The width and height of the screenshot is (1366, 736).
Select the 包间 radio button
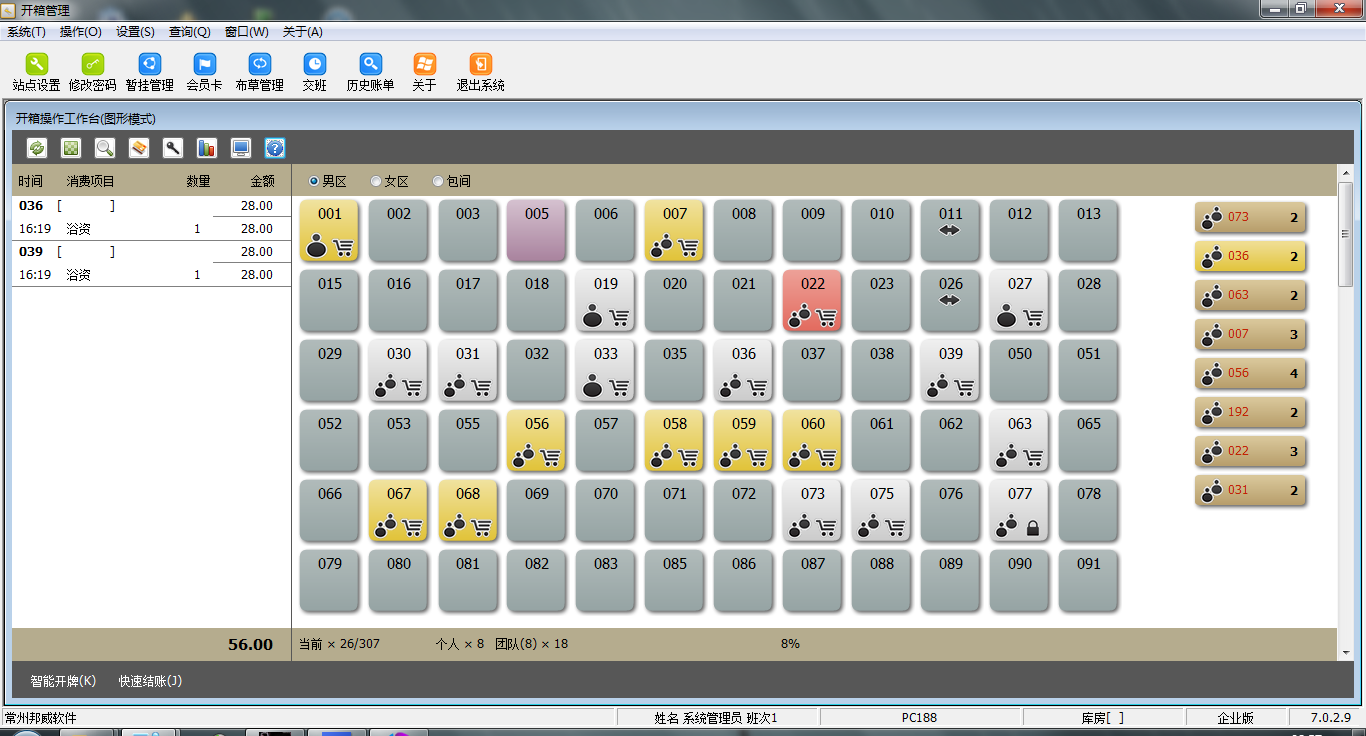point(438,182)
